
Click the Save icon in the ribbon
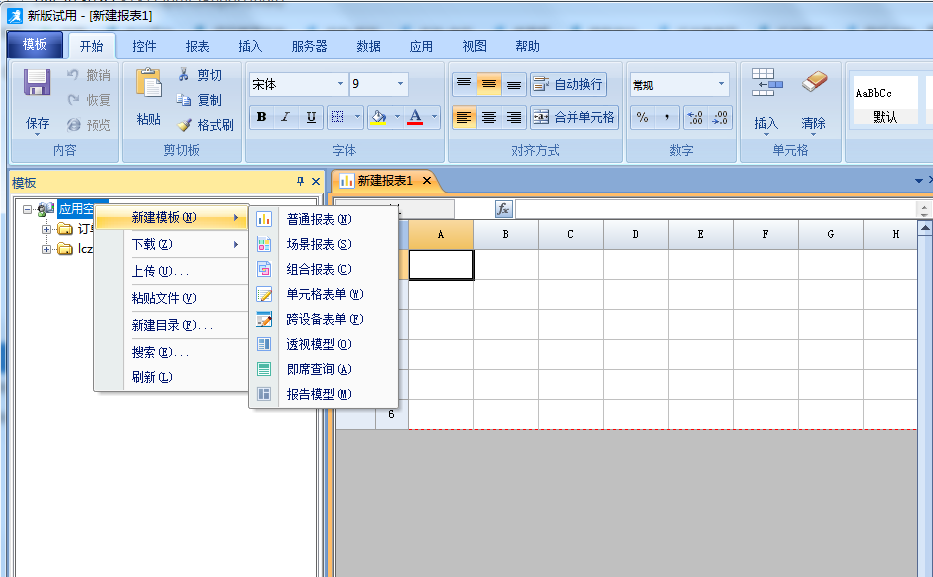click(x=37, y=83)
